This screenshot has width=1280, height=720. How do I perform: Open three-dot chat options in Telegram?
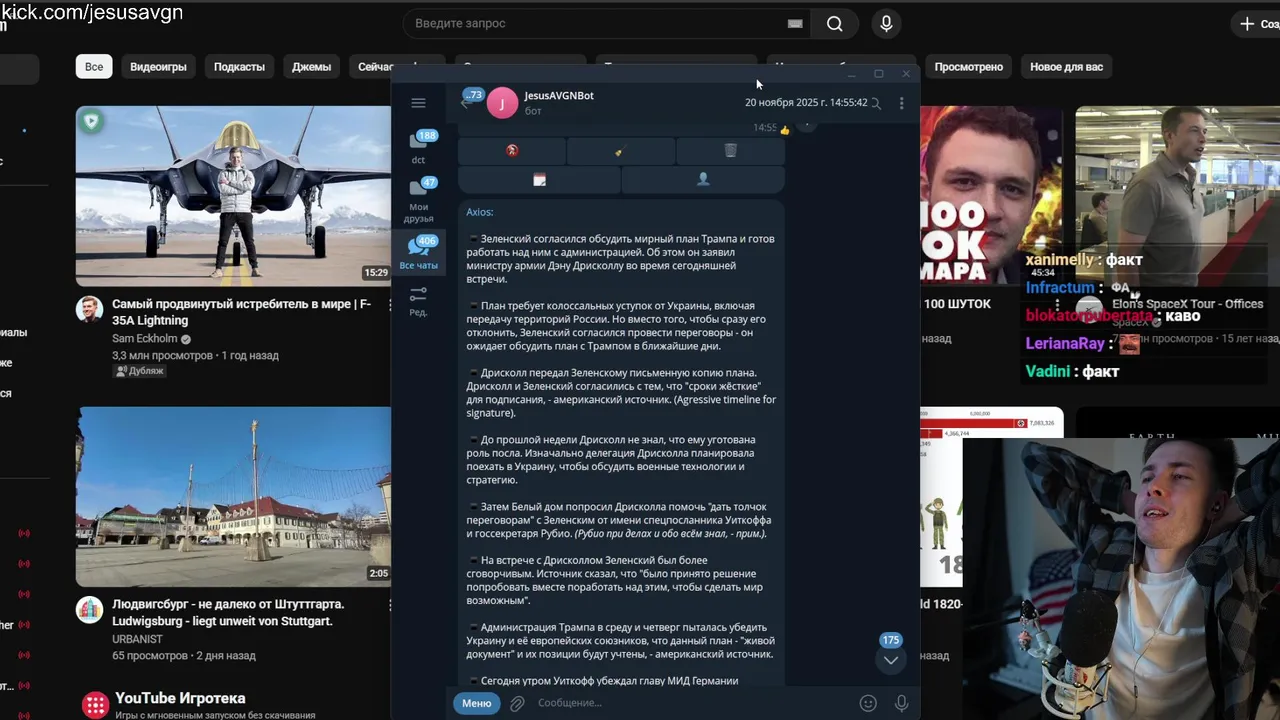(x=901, y=103)
